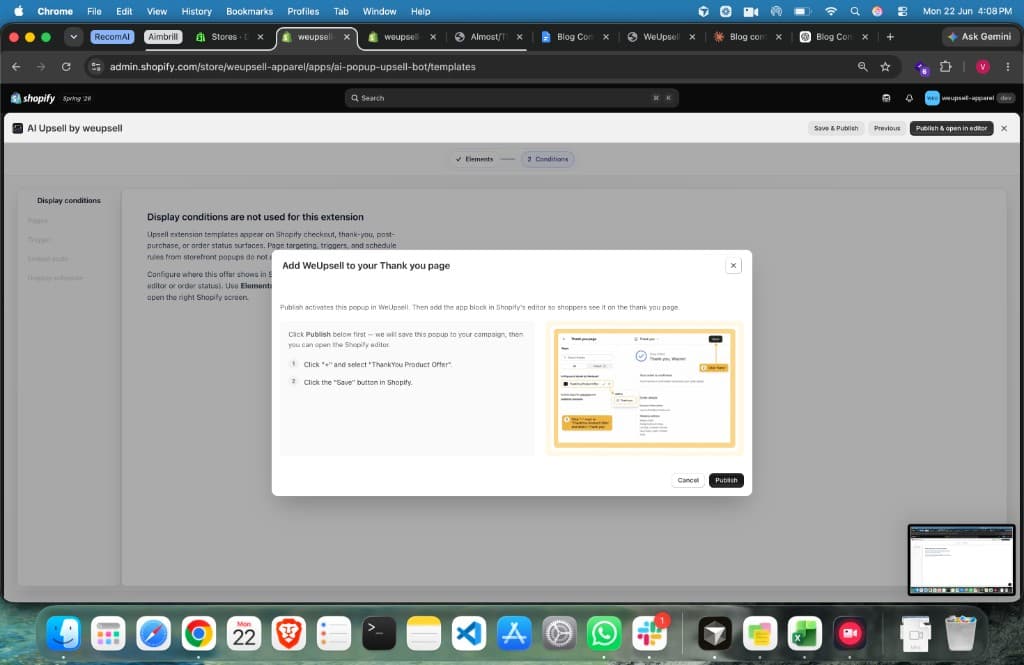Click Publish button in the modal
Image resolution: width=1024 pixels, height=665 pixels.
(726, 480)
